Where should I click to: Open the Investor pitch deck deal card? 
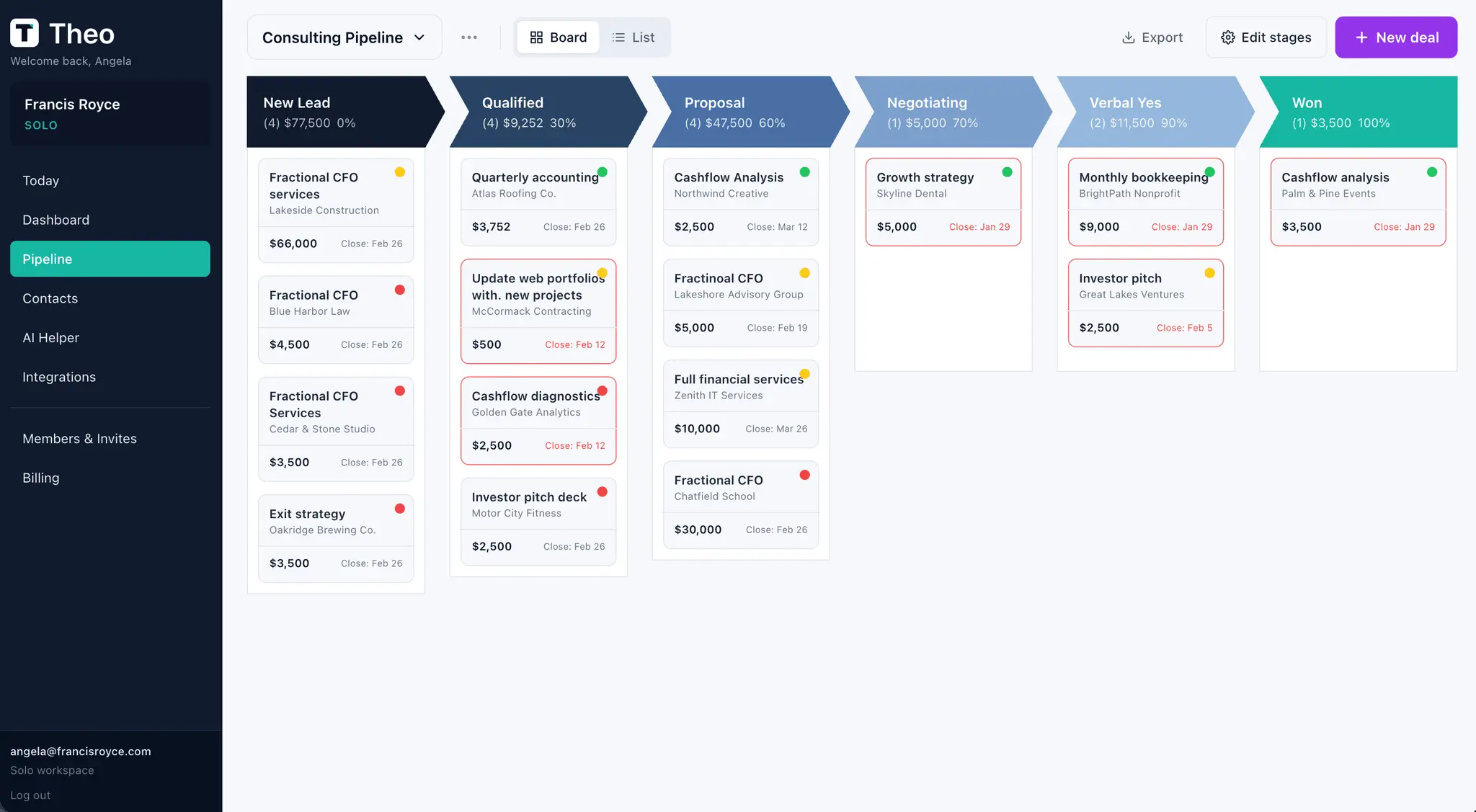[x=538, y=522]
